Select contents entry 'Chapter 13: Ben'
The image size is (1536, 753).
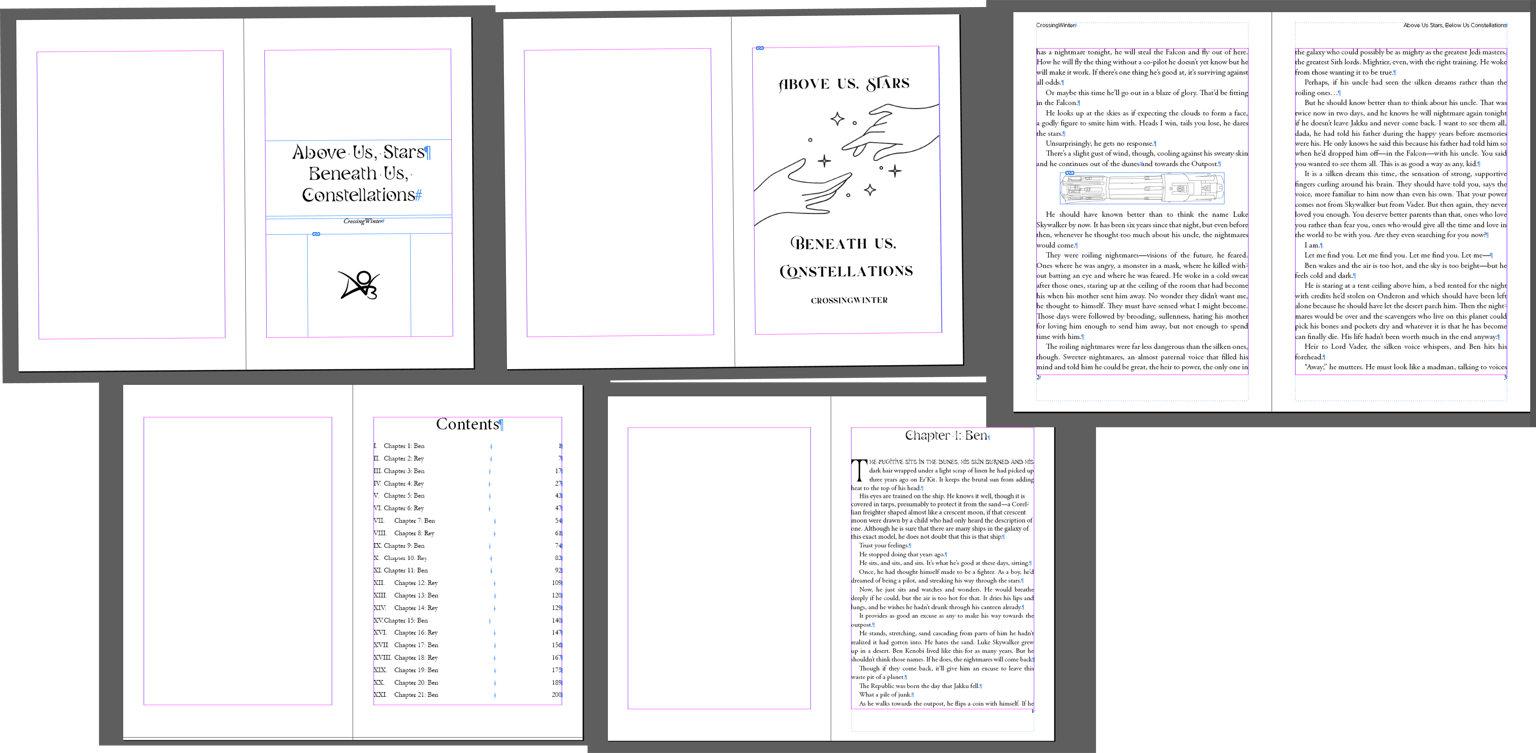(x=416, y=596)
